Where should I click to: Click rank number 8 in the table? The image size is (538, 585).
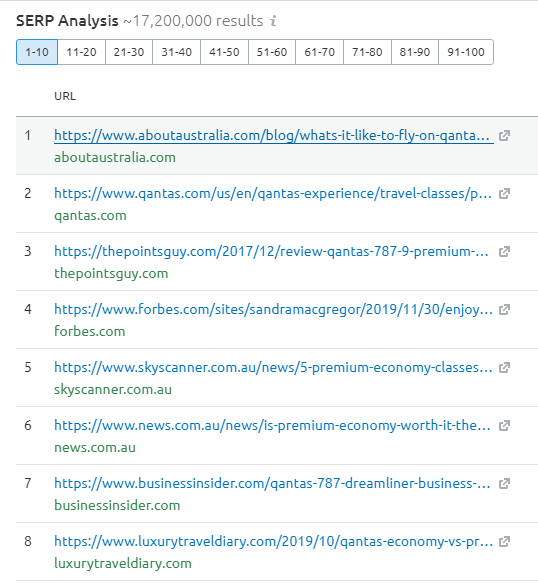(x=28, y=541)
